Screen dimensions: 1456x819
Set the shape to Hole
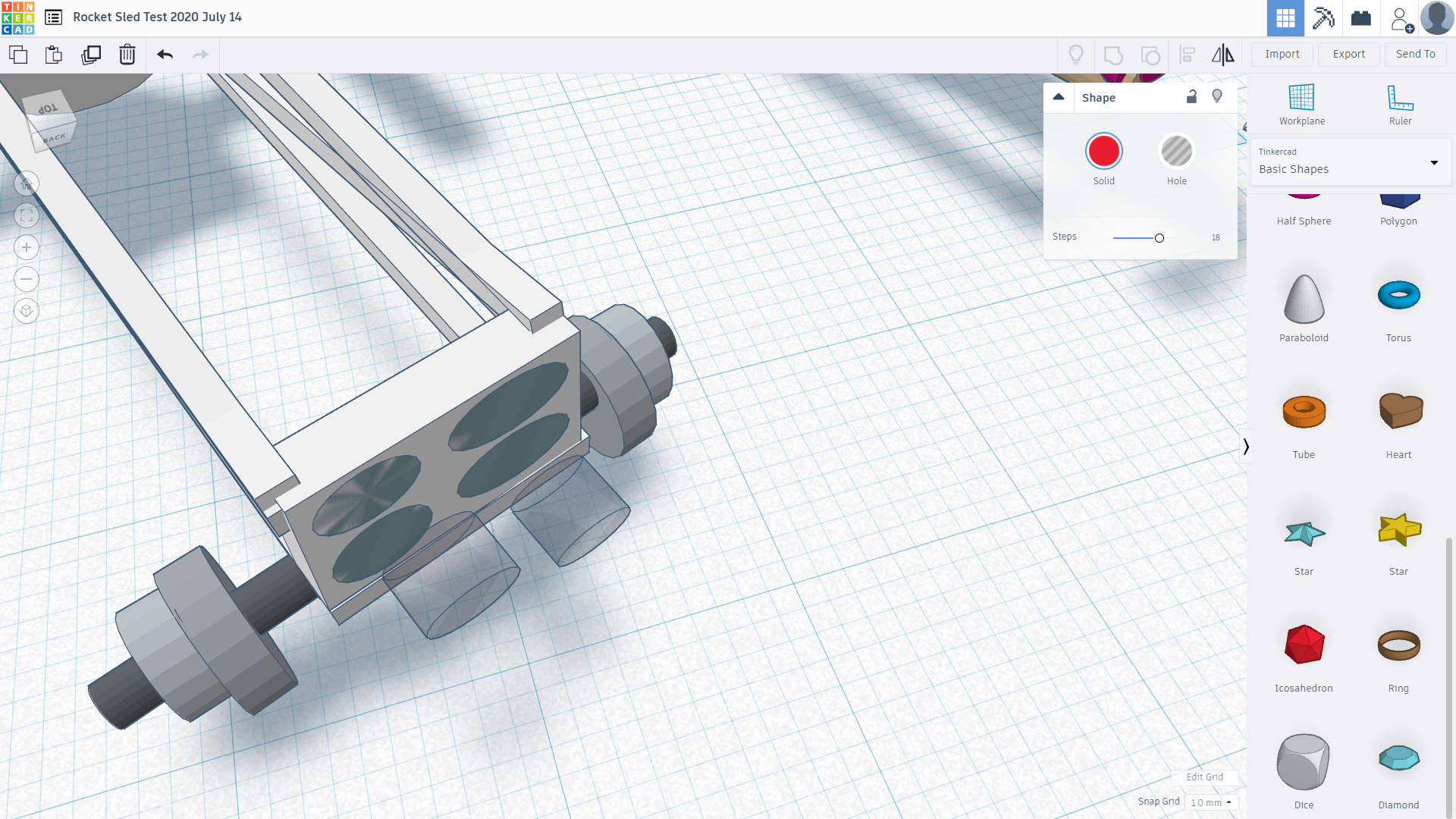[x=1176, y=159]
